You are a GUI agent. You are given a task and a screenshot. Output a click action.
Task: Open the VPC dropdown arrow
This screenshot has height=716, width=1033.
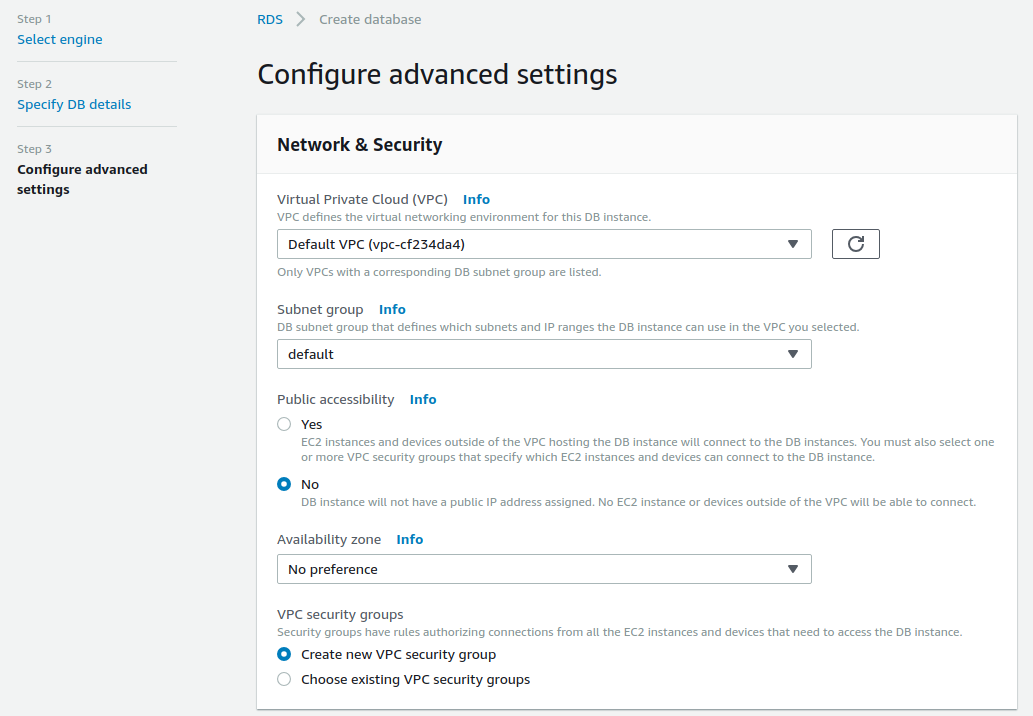click(793, 244)
